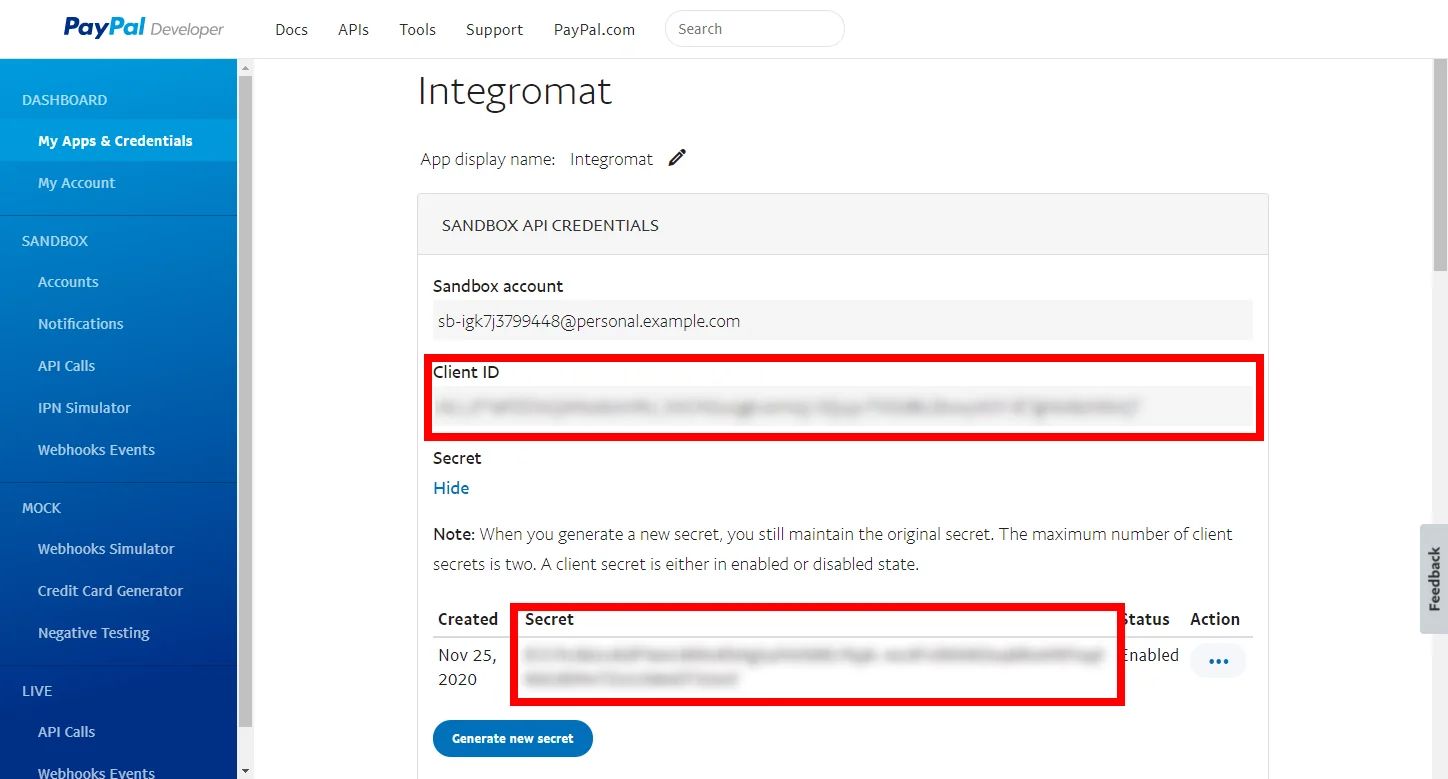Open the three-dot Action menu for secret
The image size is (1448, 779).
[x=1218, y=661]
